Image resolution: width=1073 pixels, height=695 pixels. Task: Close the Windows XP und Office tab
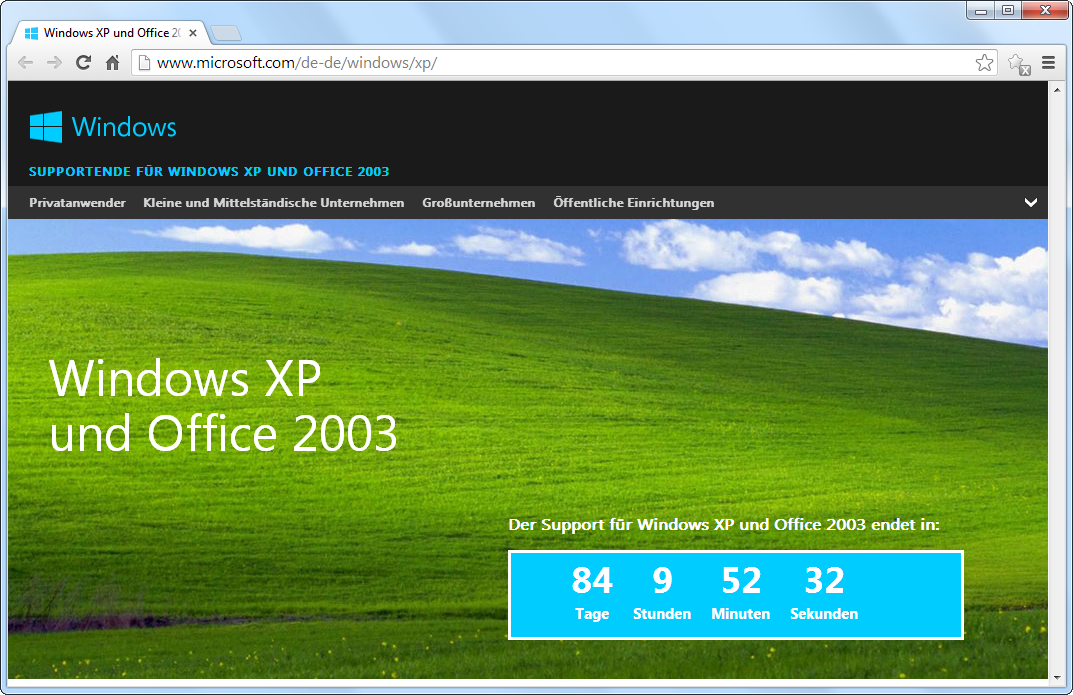(x=193, y=33)
